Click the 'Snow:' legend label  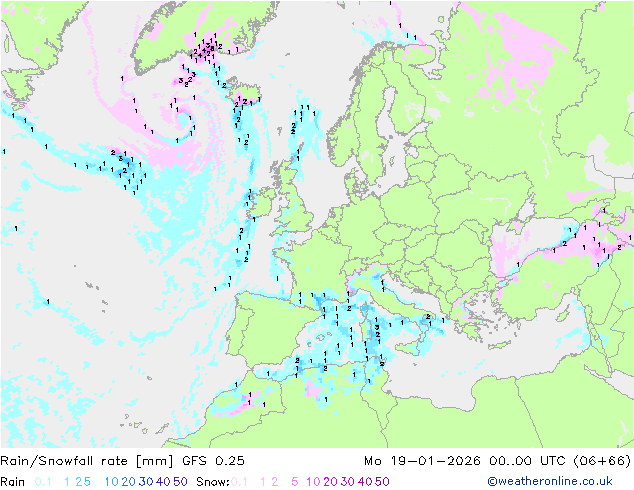pos(213,482)
